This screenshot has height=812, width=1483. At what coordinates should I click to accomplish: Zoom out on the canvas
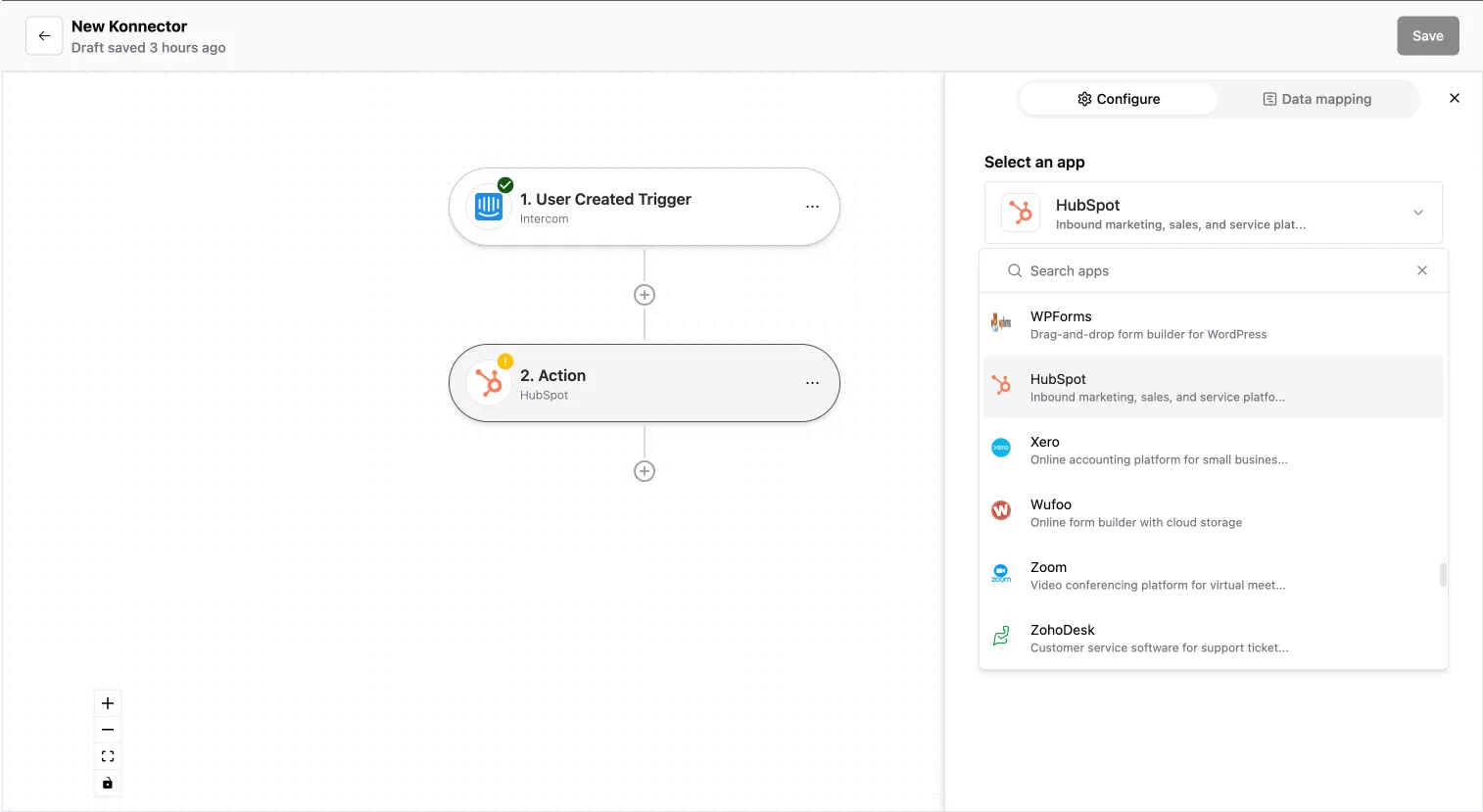108,730
